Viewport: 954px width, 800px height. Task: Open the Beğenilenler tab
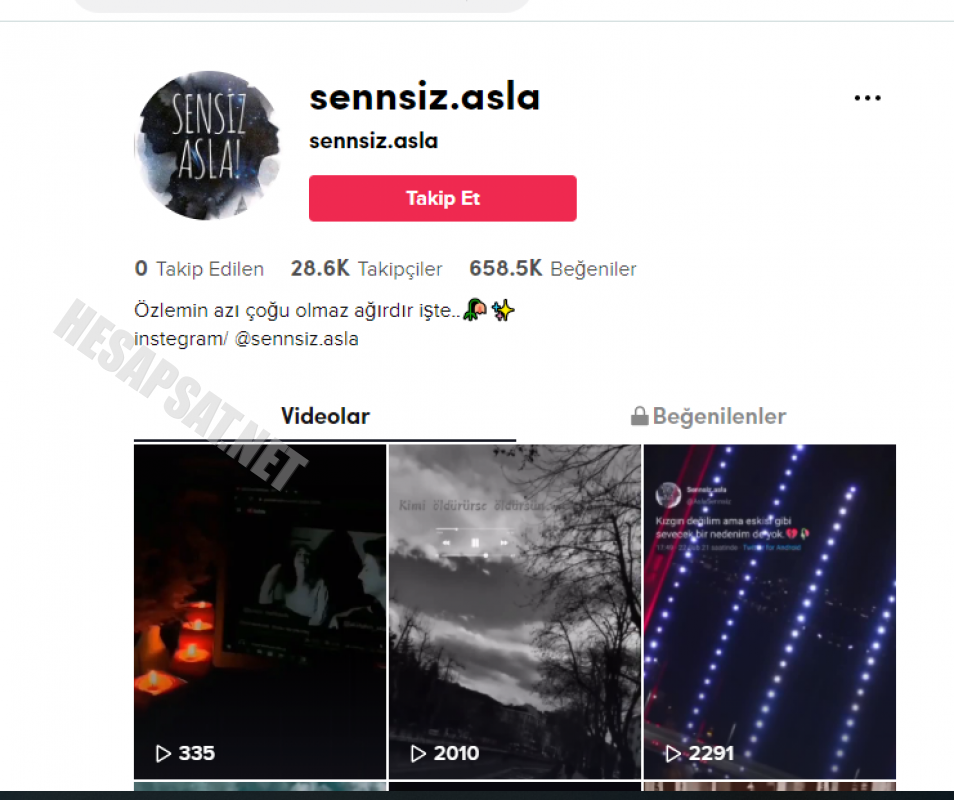click(x=708, y=416)
